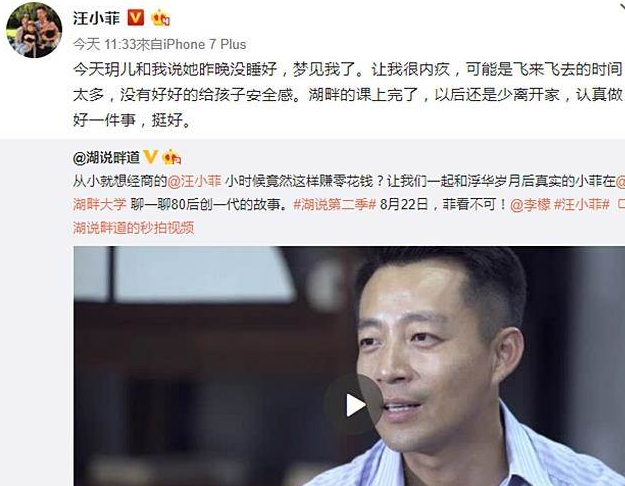Viewport: 625px width, 486px height.
Task: Click the main post text about 玥儿
Action: (347, 94)
